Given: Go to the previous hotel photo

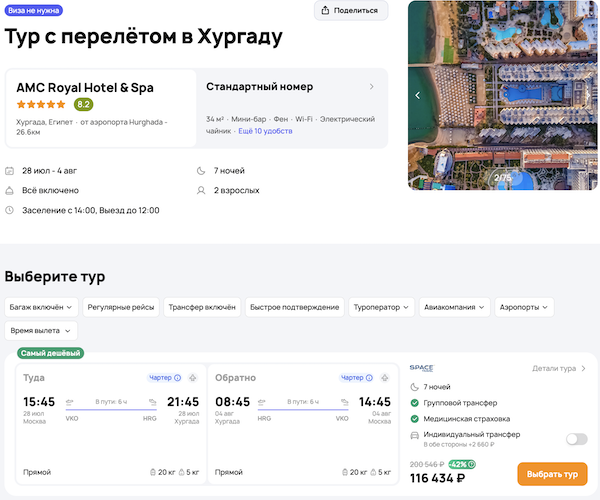Looking at the screenshot, I should [x=418, y=96].
